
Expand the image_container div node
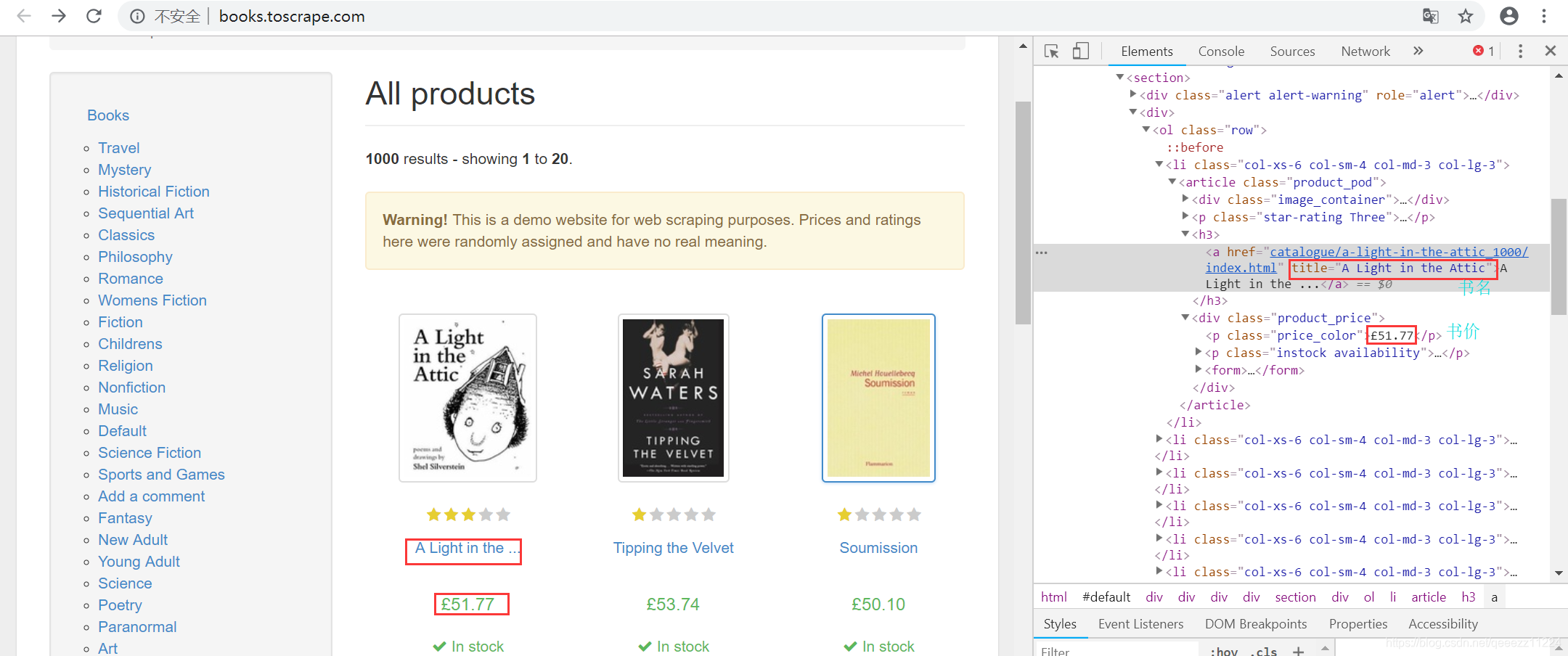coord(1185,198)
